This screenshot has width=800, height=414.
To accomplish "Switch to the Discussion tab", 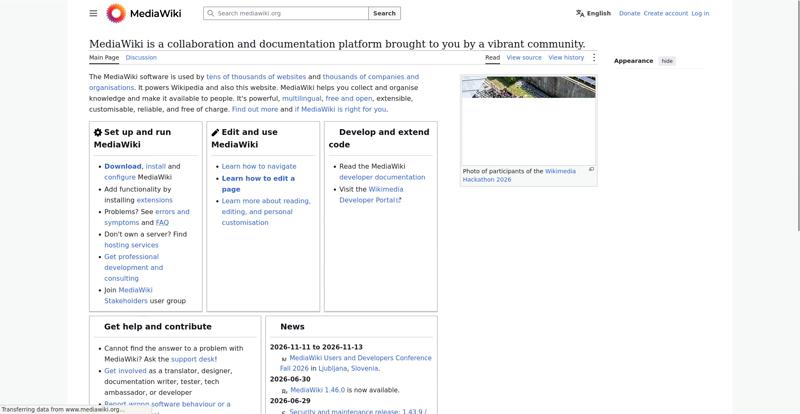I will pyautogui.click(x=141, y=58).
